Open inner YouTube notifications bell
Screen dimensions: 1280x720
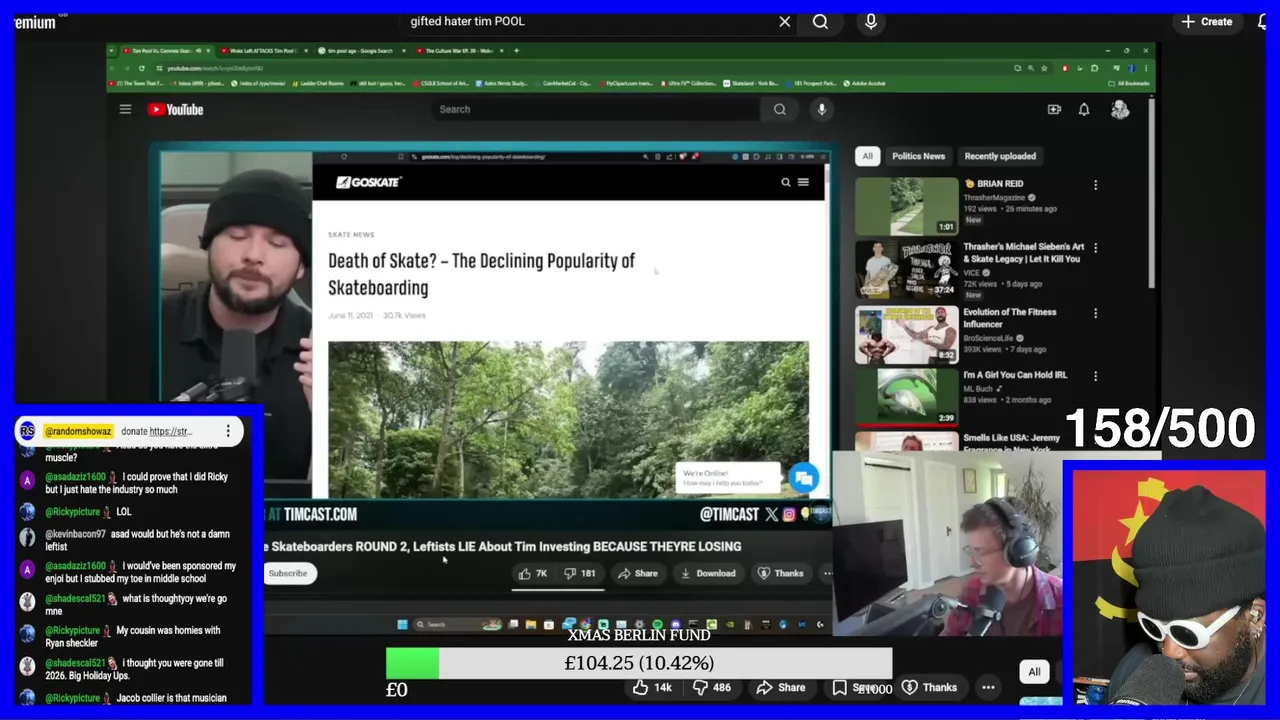(1084, 109)
